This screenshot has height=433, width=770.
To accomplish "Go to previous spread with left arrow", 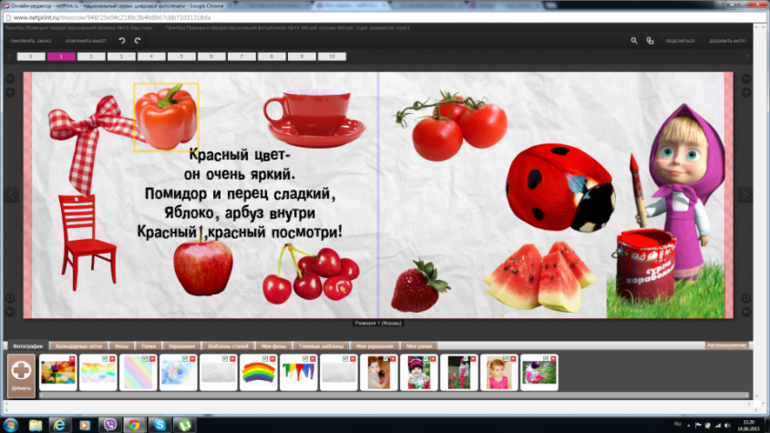I will (10, 194).
